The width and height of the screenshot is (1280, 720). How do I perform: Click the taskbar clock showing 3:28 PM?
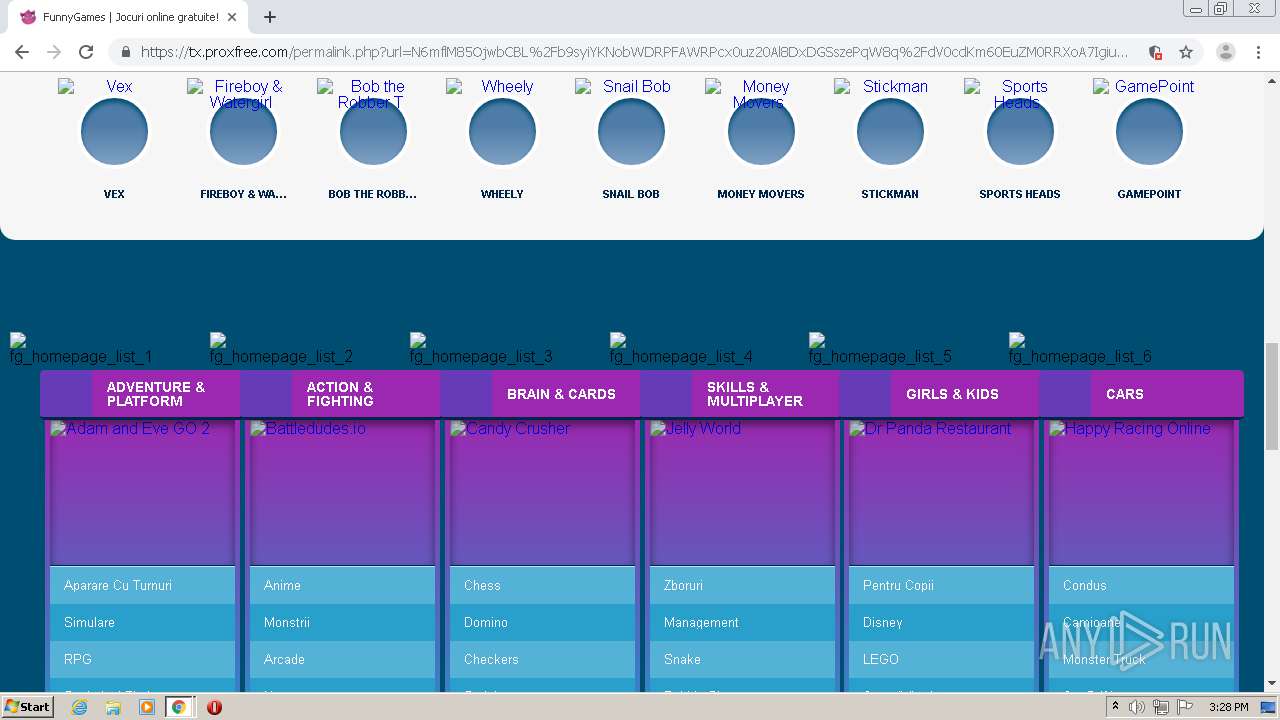click(x=1228, y=707)
